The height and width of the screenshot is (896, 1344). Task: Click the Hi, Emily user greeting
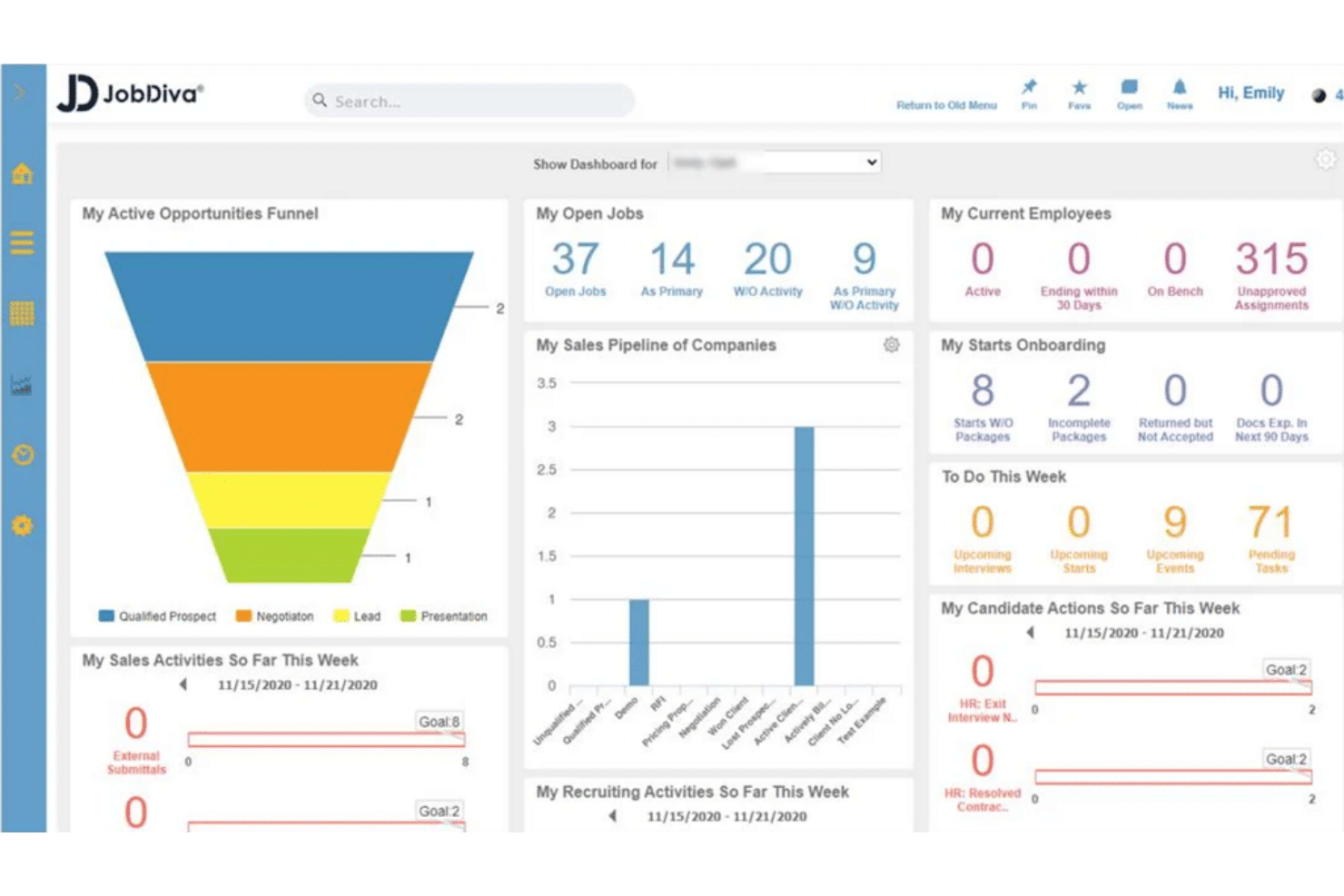pos(1251,93)
